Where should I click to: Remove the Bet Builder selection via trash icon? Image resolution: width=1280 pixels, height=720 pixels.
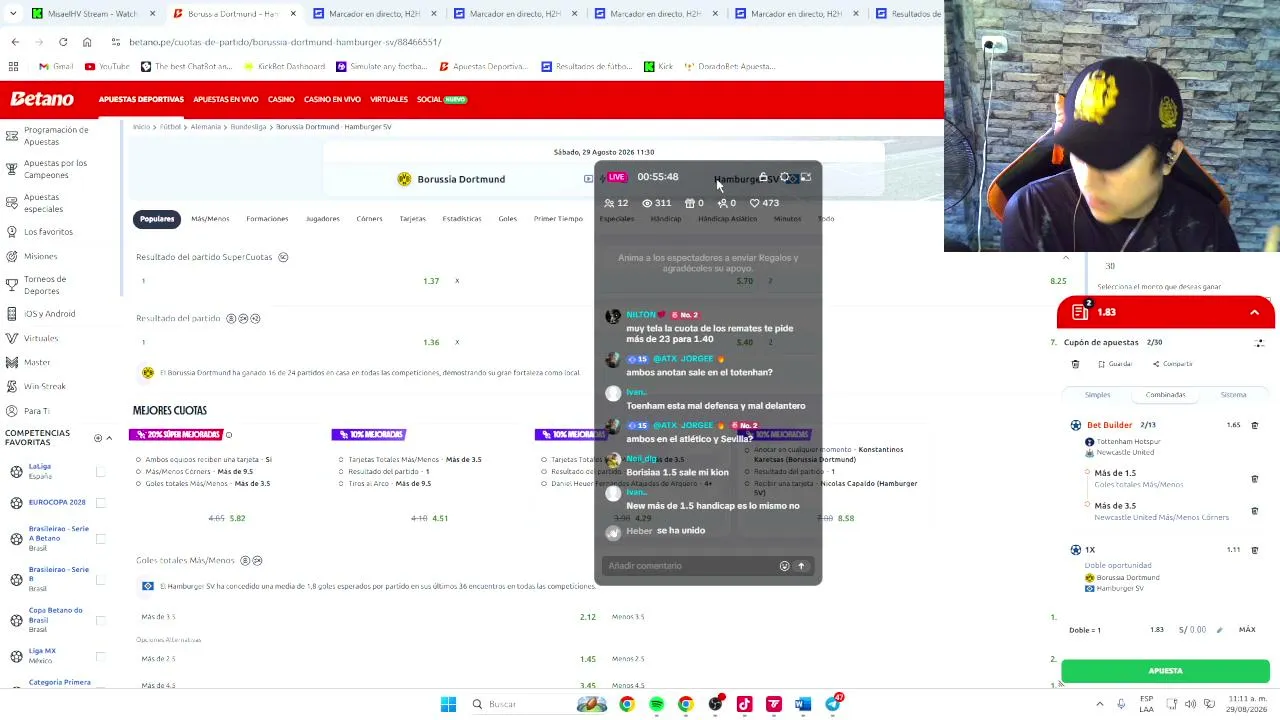[x=1254, y=425]
